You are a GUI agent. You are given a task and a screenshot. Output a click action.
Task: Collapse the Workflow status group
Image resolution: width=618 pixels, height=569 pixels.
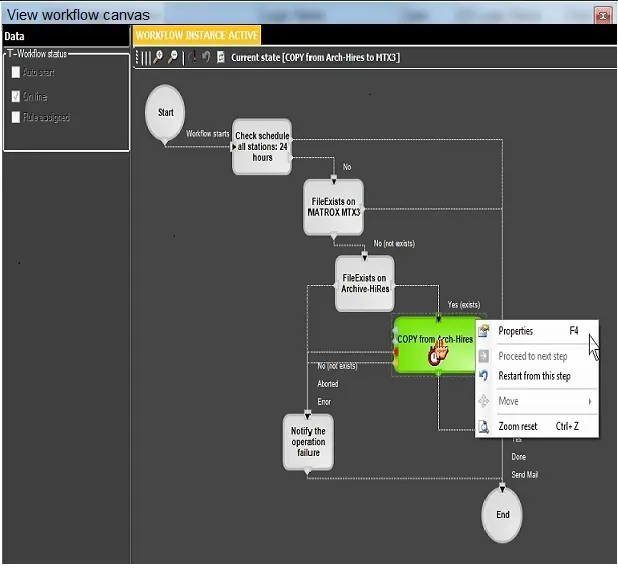coord(8,54)
